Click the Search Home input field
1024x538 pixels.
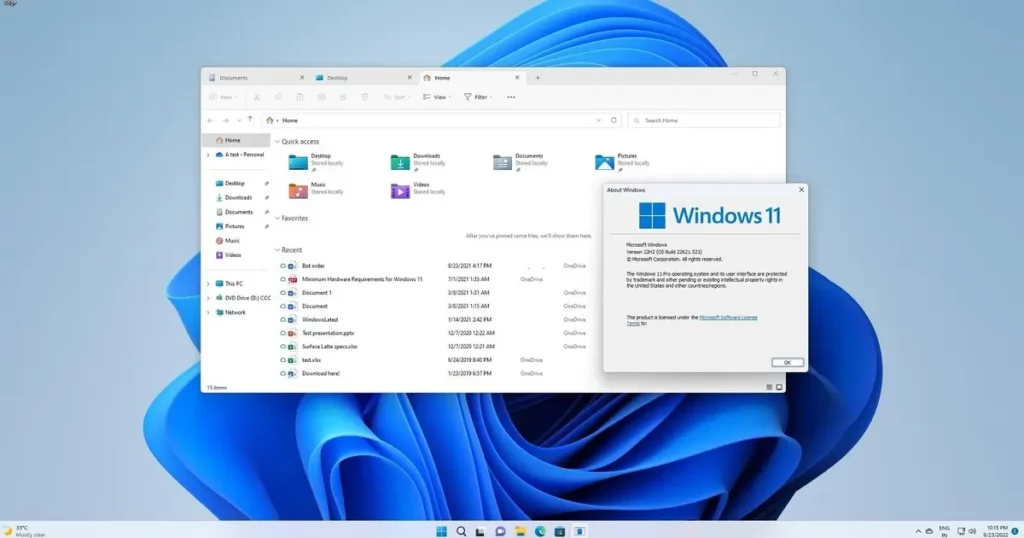coord(704,120)
